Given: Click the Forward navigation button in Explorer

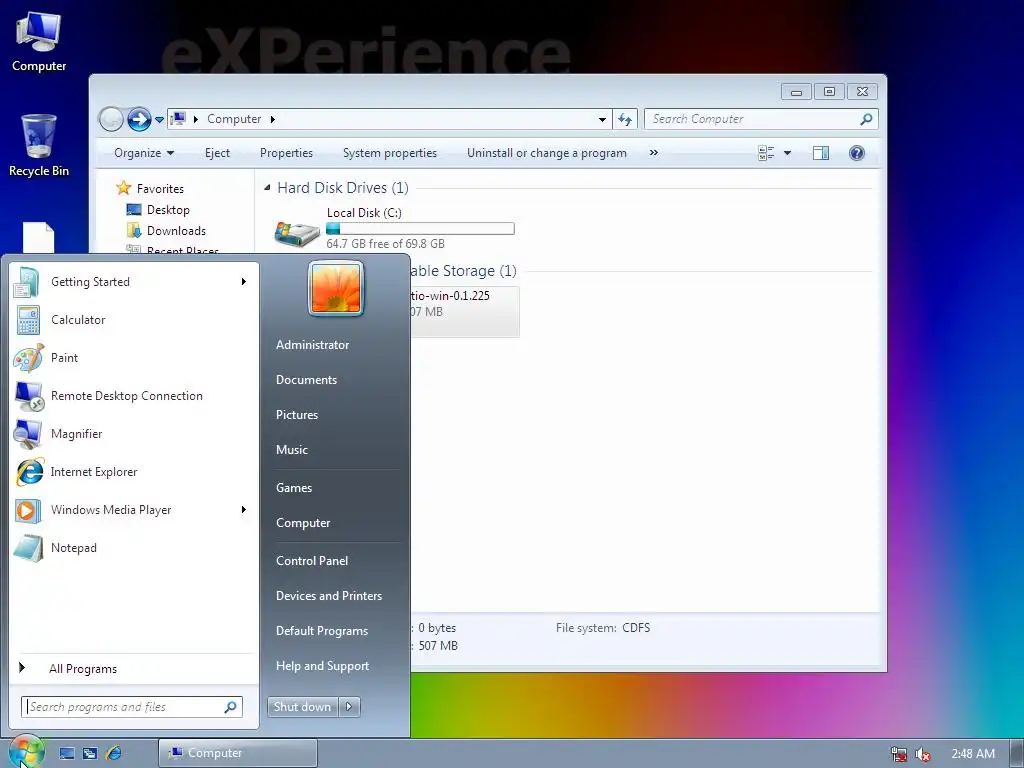Looking at the screenshot, I should (138, 119).
